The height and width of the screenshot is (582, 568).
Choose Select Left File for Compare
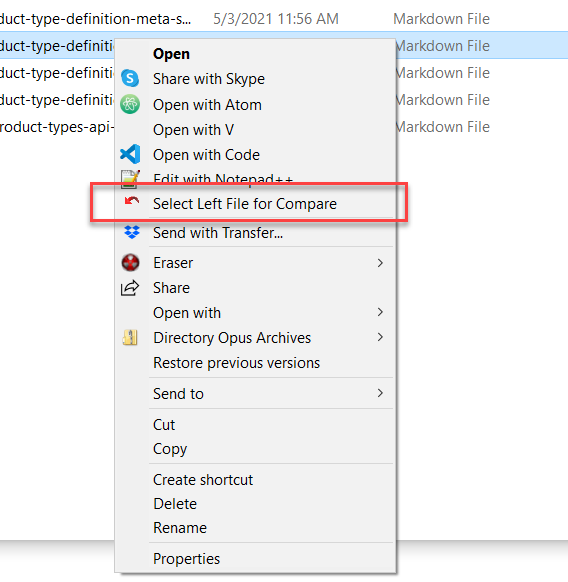pos(245,204)
